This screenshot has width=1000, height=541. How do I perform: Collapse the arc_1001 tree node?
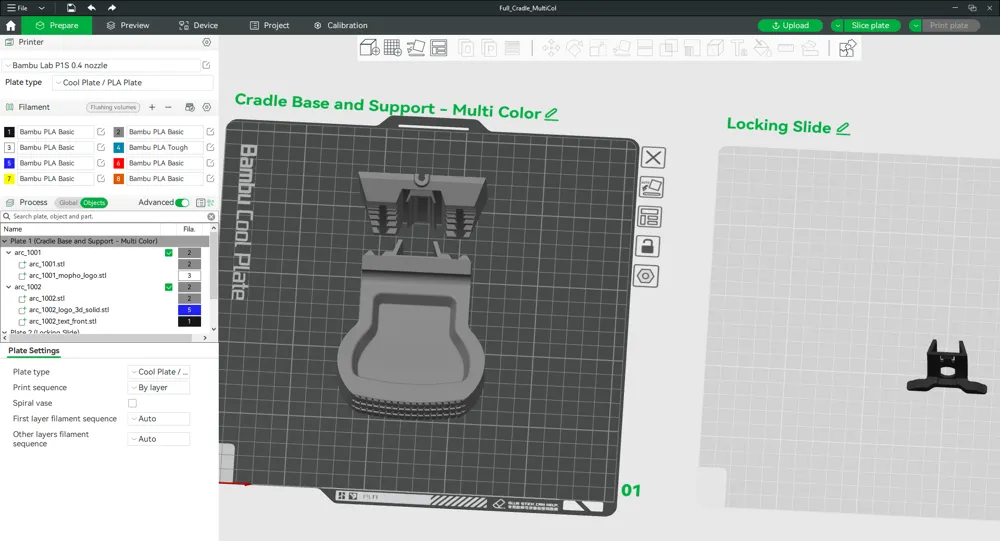8,253
